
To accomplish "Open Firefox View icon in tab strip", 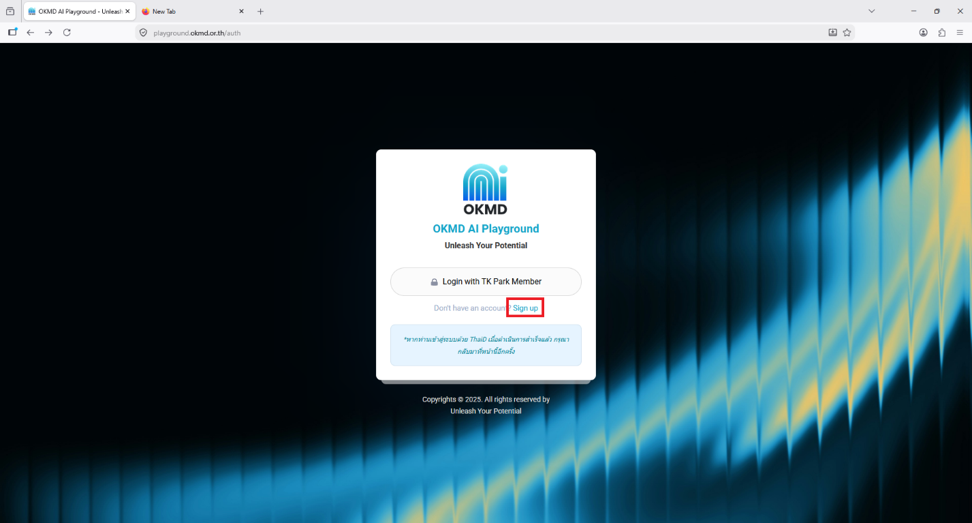I will coord(10,11).
